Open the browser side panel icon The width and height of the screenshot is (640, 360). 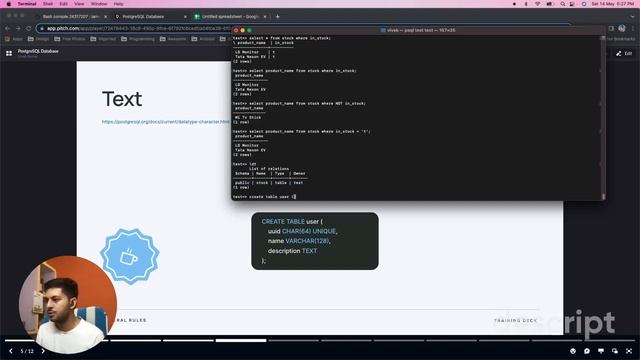click(x=611, y=28)
